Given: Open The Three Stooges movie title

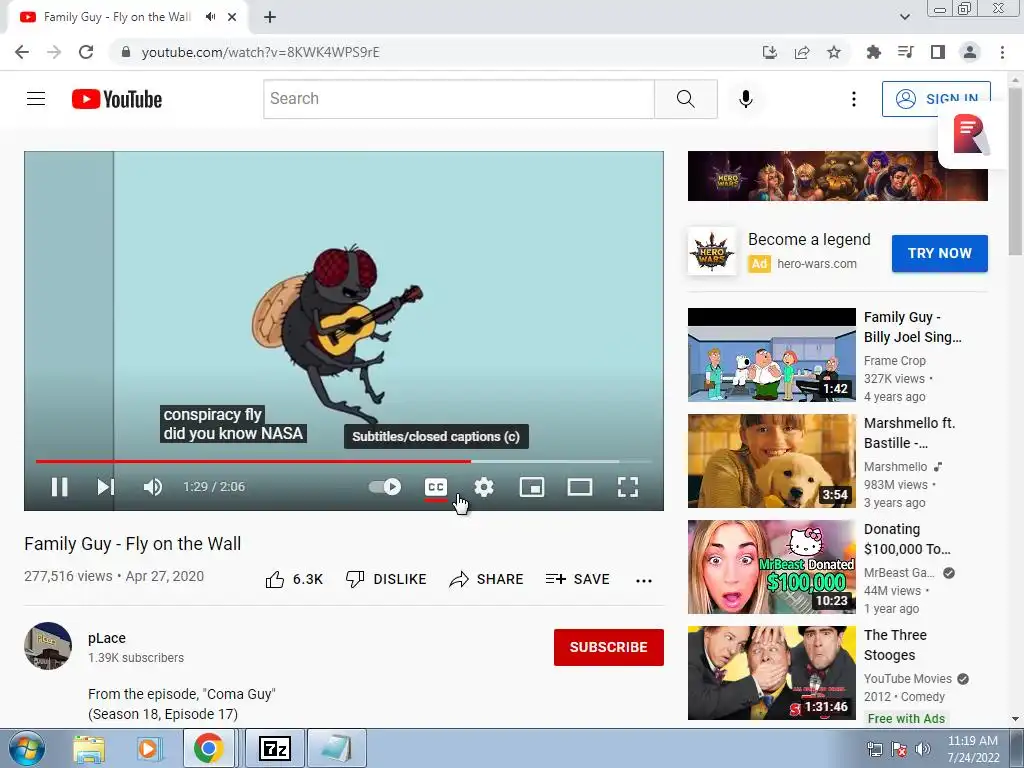Looking at the screenshot, I should point(895,645).
